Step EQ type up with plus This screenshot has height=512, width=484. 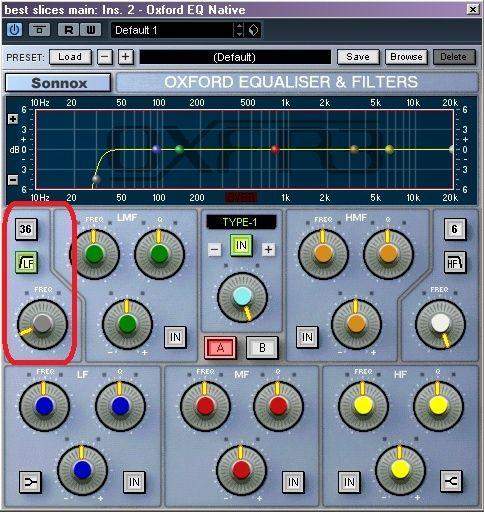click(x=268, y=249)
